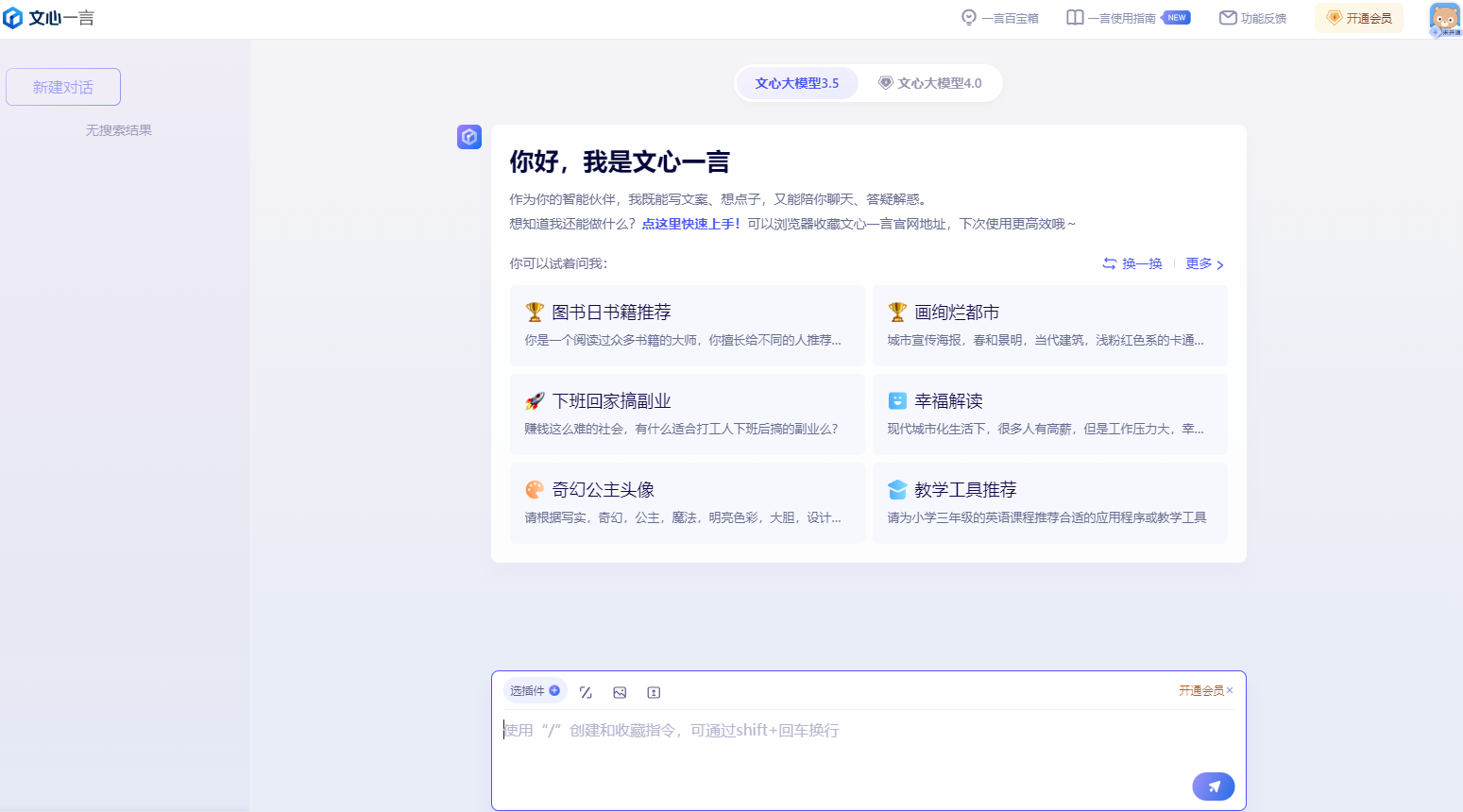Click the file upload icon
Image resolution: width=1463 pixels, height=812 pixels.
coord(654,692)
